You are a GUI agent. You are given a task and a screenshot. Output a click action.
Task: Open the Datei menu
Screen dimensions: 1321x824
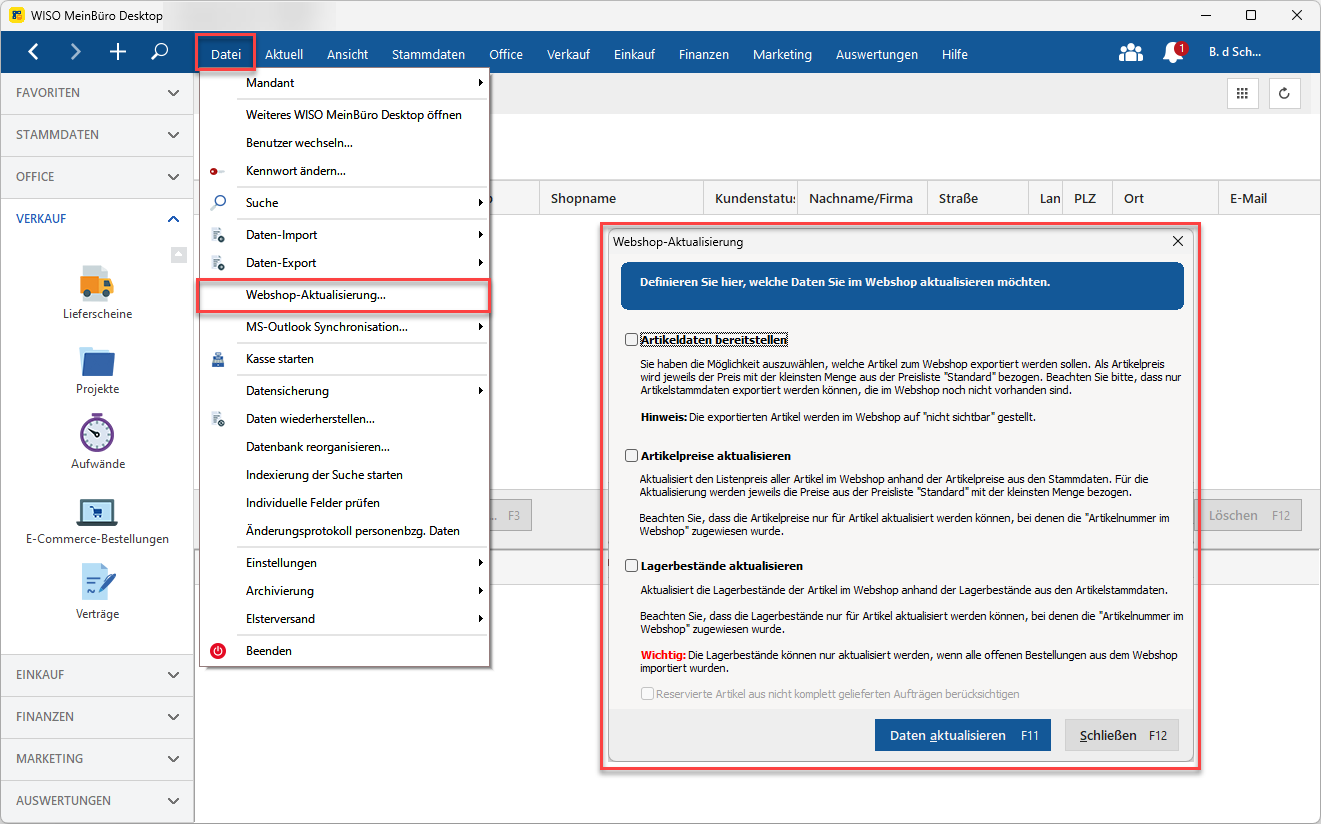[226, 54]
